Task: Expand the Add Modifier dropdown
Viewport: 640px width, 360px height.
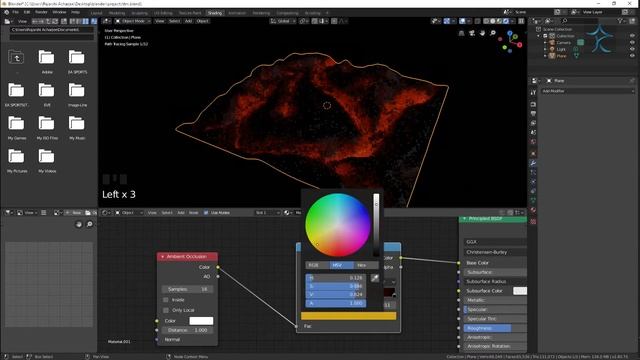Action: click(588, 91)
